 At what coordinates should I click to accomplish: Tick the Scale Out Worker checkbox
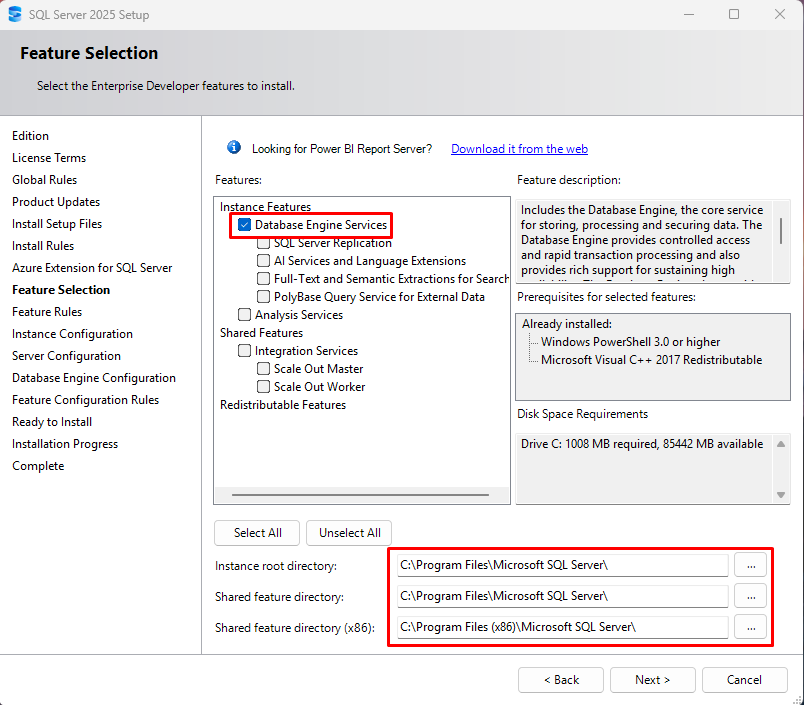[264, 387]
